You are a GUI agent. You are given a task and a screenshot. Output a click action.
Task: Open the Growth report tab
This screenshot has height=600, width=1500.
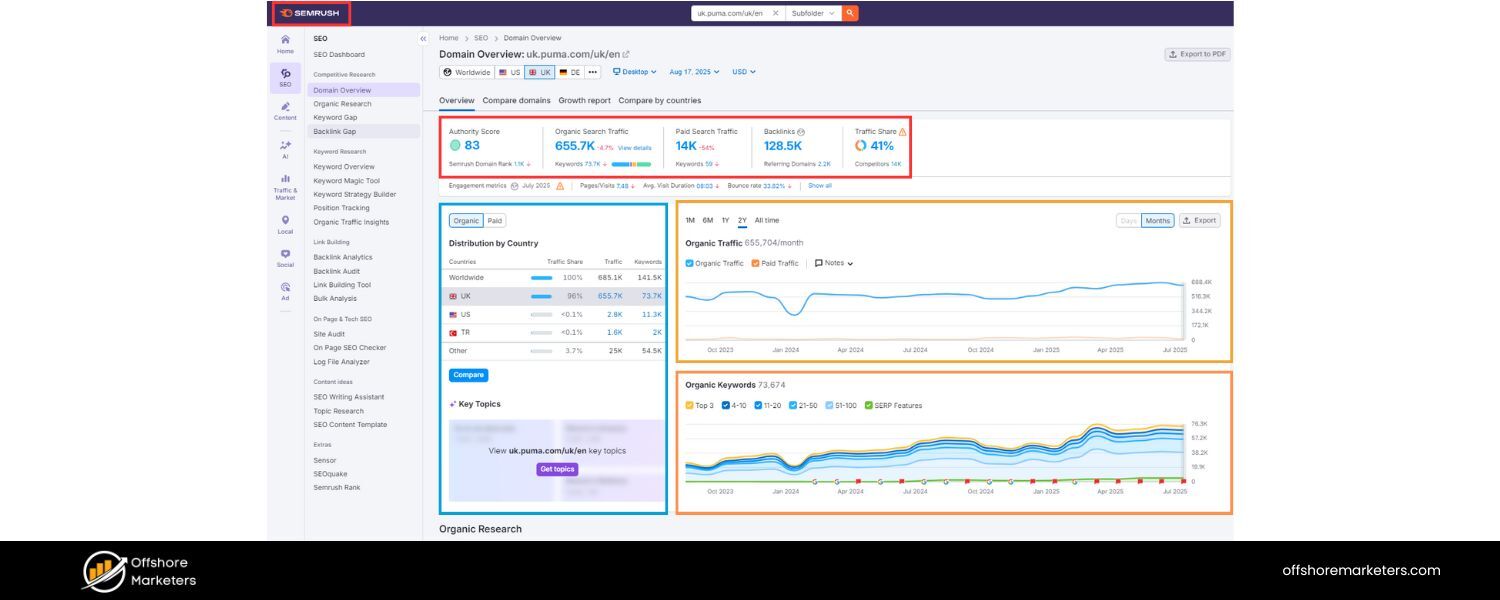tap(585, 100)
